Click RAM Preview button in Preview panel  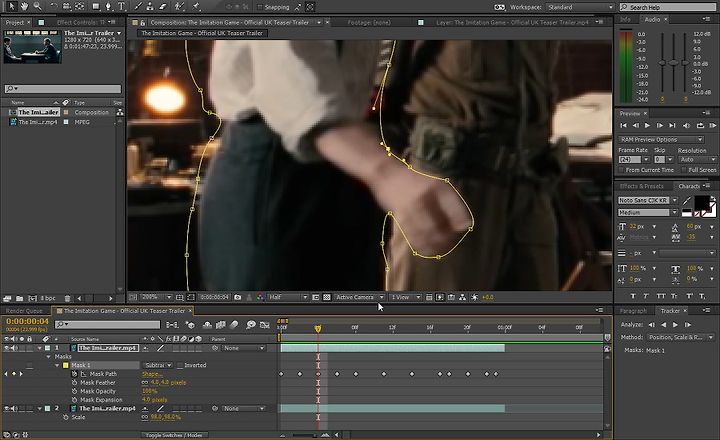click(x=713, y=125)
